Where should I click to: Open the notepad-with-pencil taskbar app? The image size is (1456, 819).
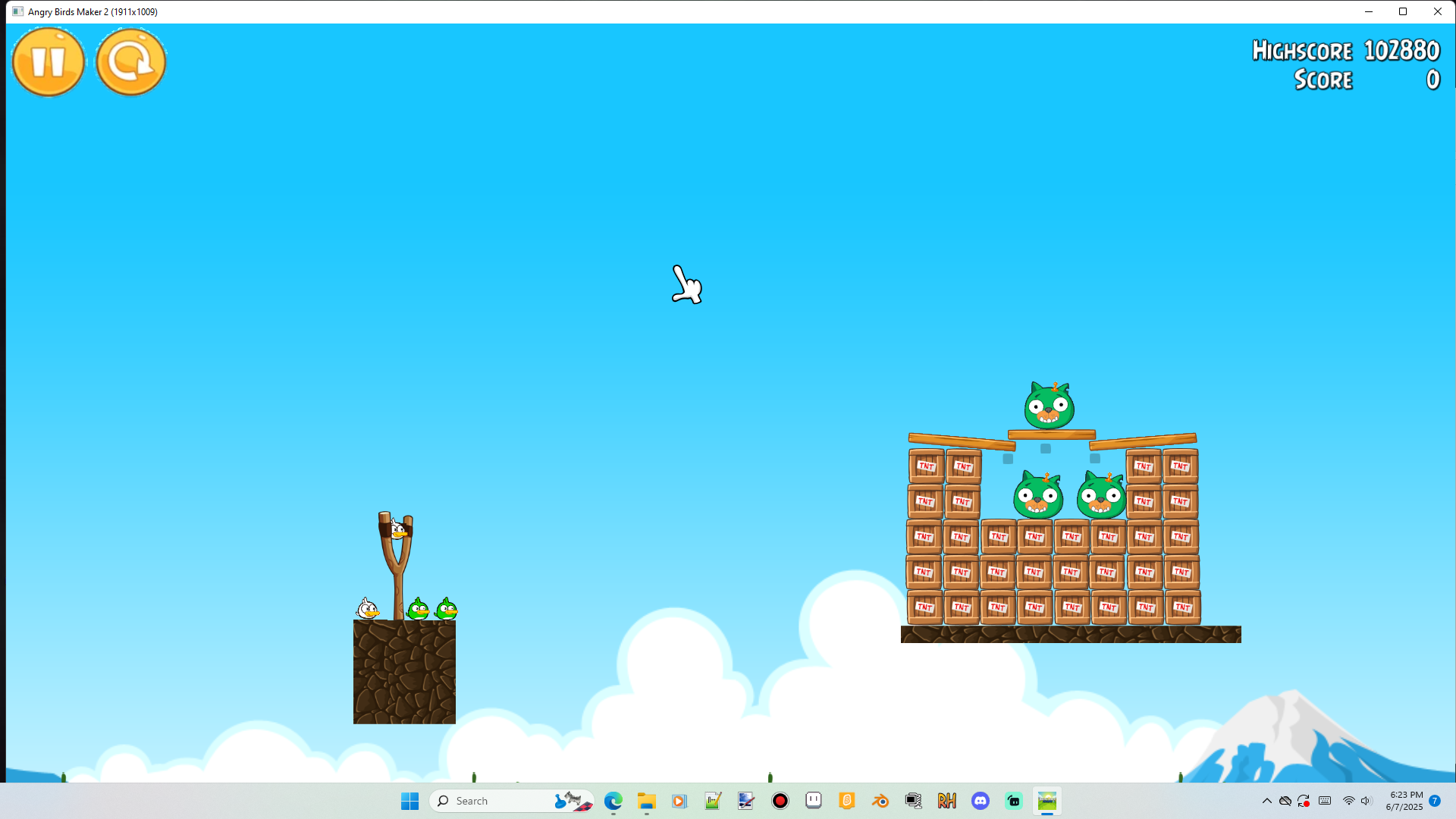point(713,801)
